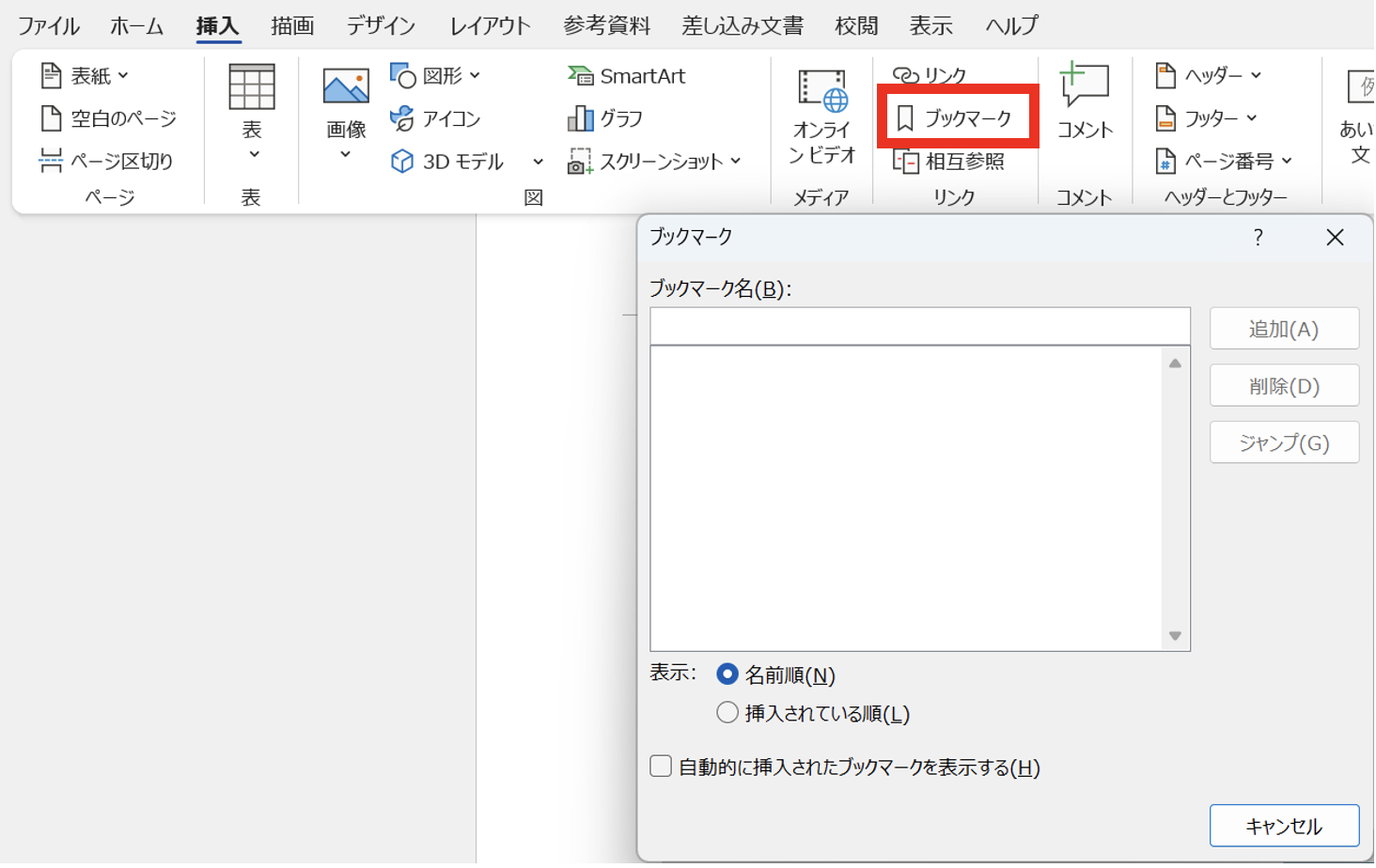This screenshot has height=868, width=1376.
Task: Switch to the デザイン ribbon tab
Action: tap(381, 25)
